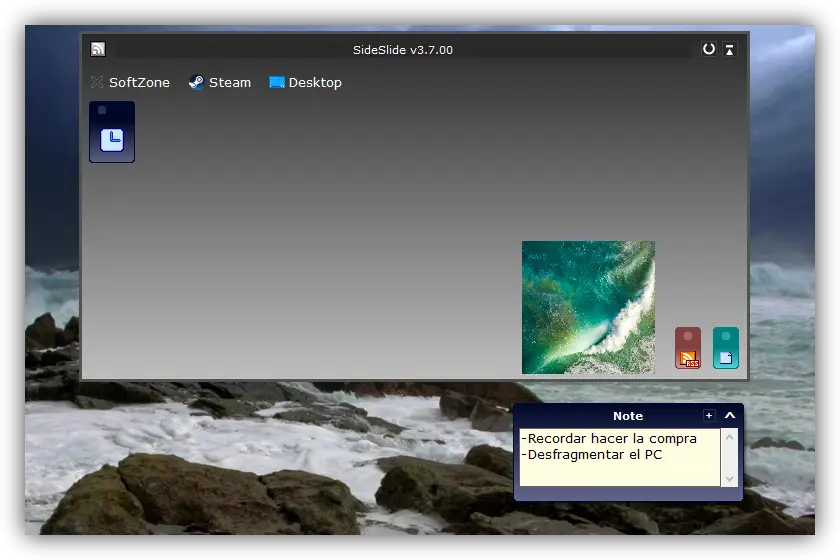This screenshot has width=840, height=560.
Task: Add a new note with plus button
Action: (x=709, y=415)
